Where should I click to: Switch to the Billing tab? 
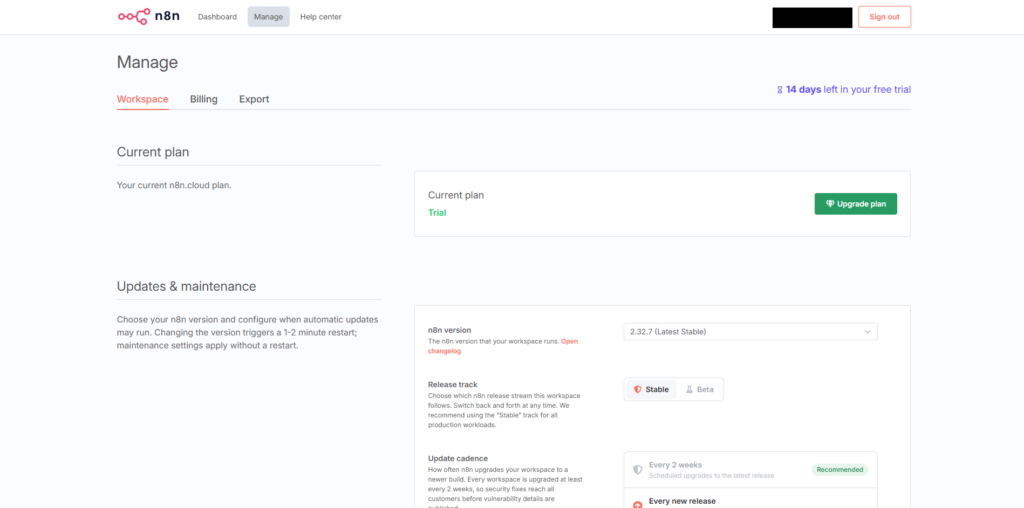[204, 99]
